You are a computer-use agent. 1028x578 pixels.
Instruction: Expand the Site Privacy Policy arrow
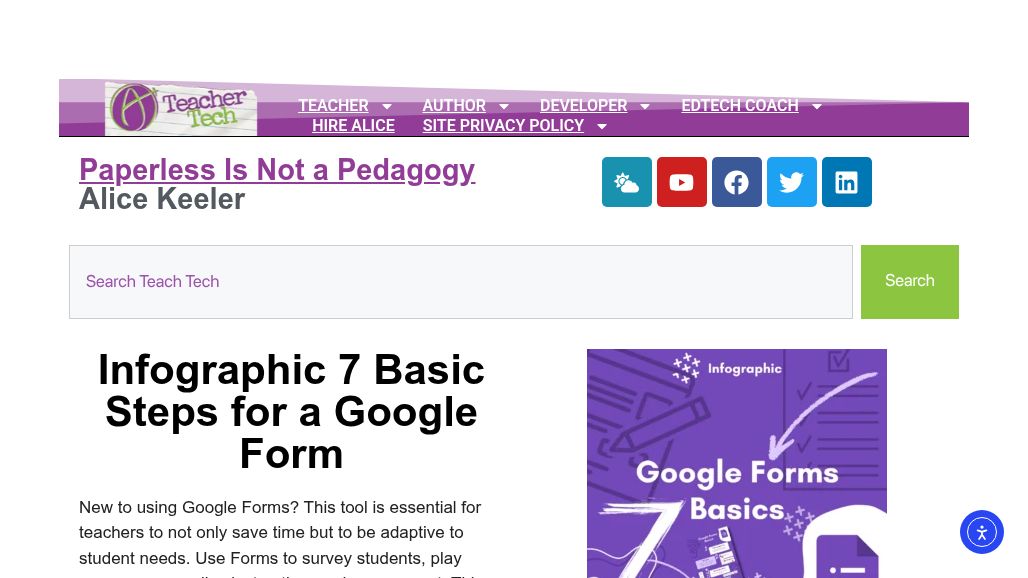[602, 126]
